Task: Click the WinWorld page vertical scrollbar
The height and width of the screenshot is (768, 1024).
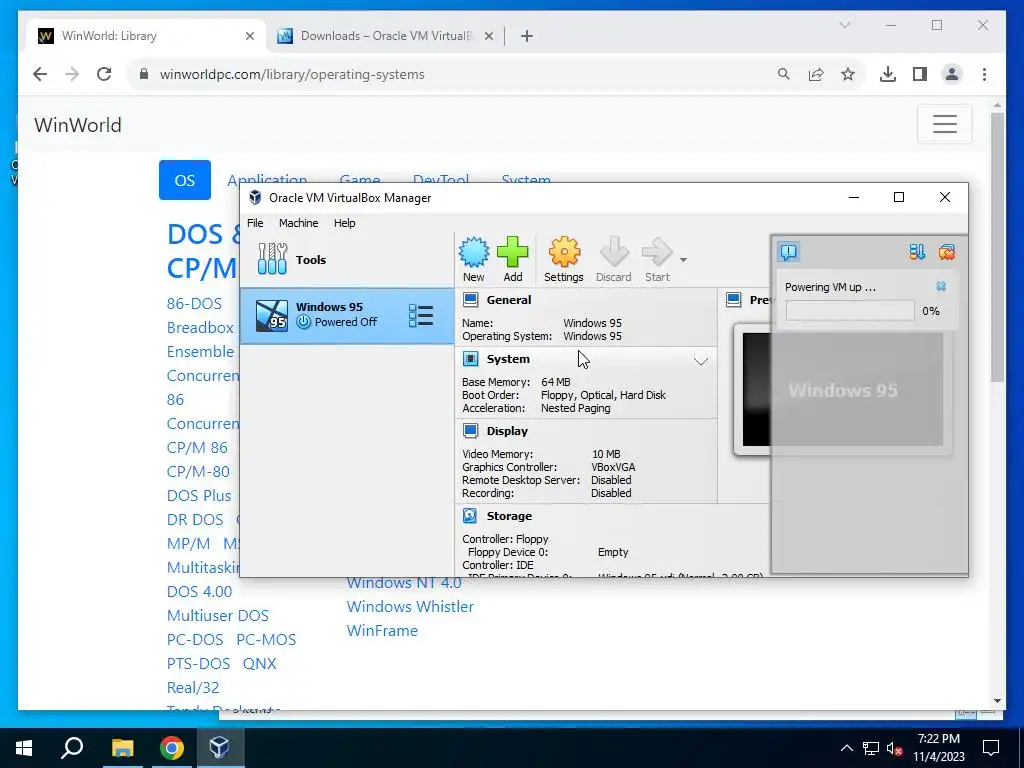Action: pos(997,248)
